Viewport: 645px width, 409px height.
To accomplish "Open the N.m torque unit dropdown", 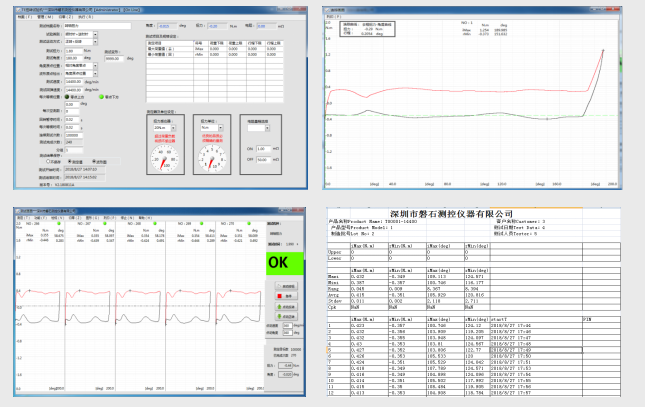I will tap(210, 128).
